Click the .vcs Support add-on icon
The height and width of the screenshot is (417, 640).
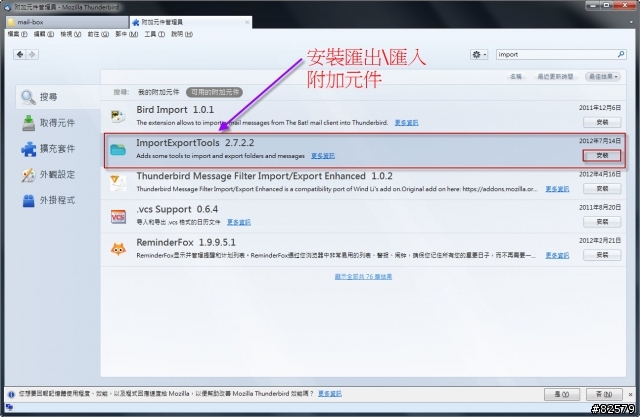[x=118, y=216]
